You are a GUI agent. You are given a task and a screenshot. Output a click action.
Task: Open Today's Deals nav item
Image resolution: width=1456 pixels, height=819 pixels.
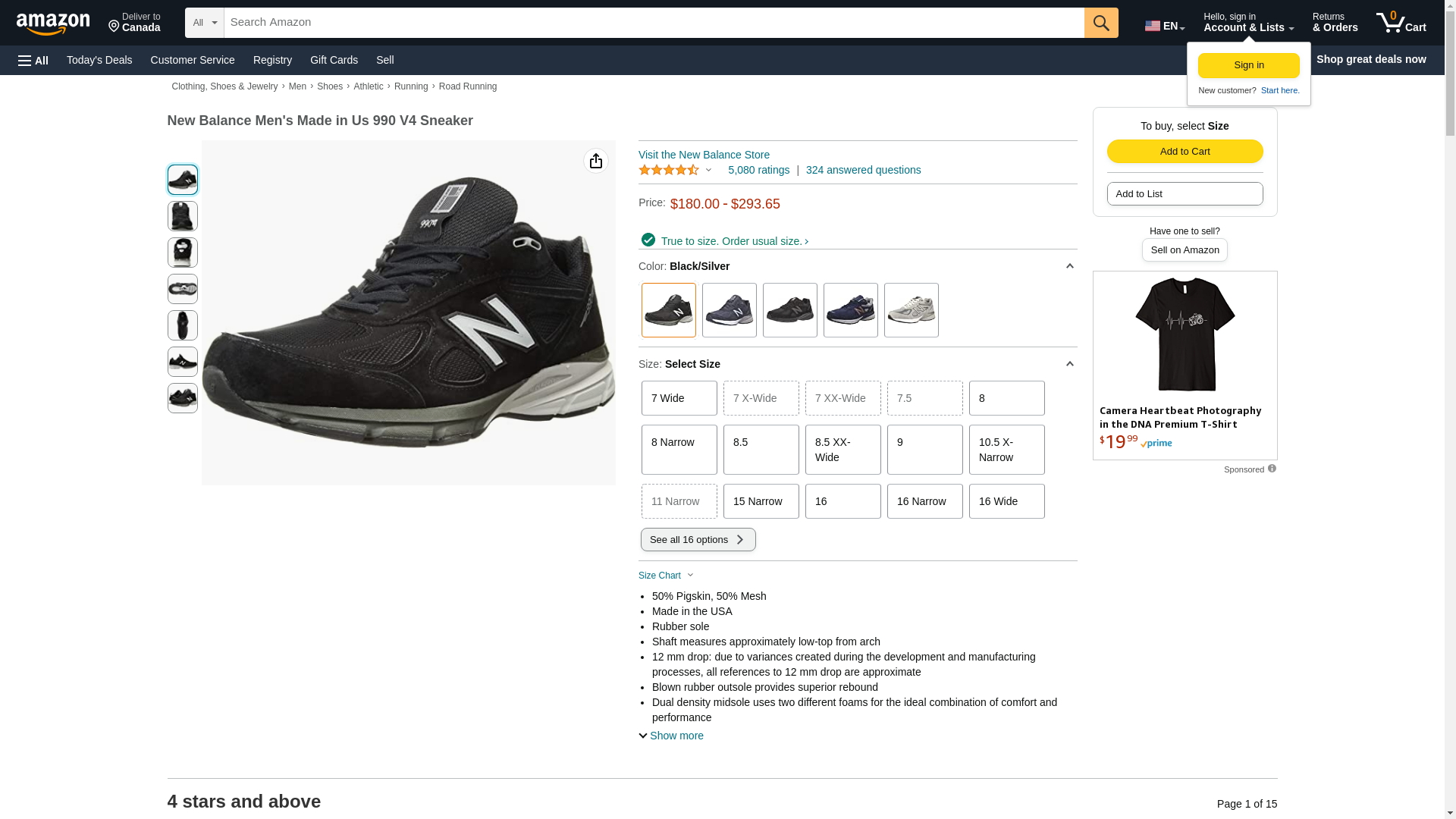(x=99, y=60)
